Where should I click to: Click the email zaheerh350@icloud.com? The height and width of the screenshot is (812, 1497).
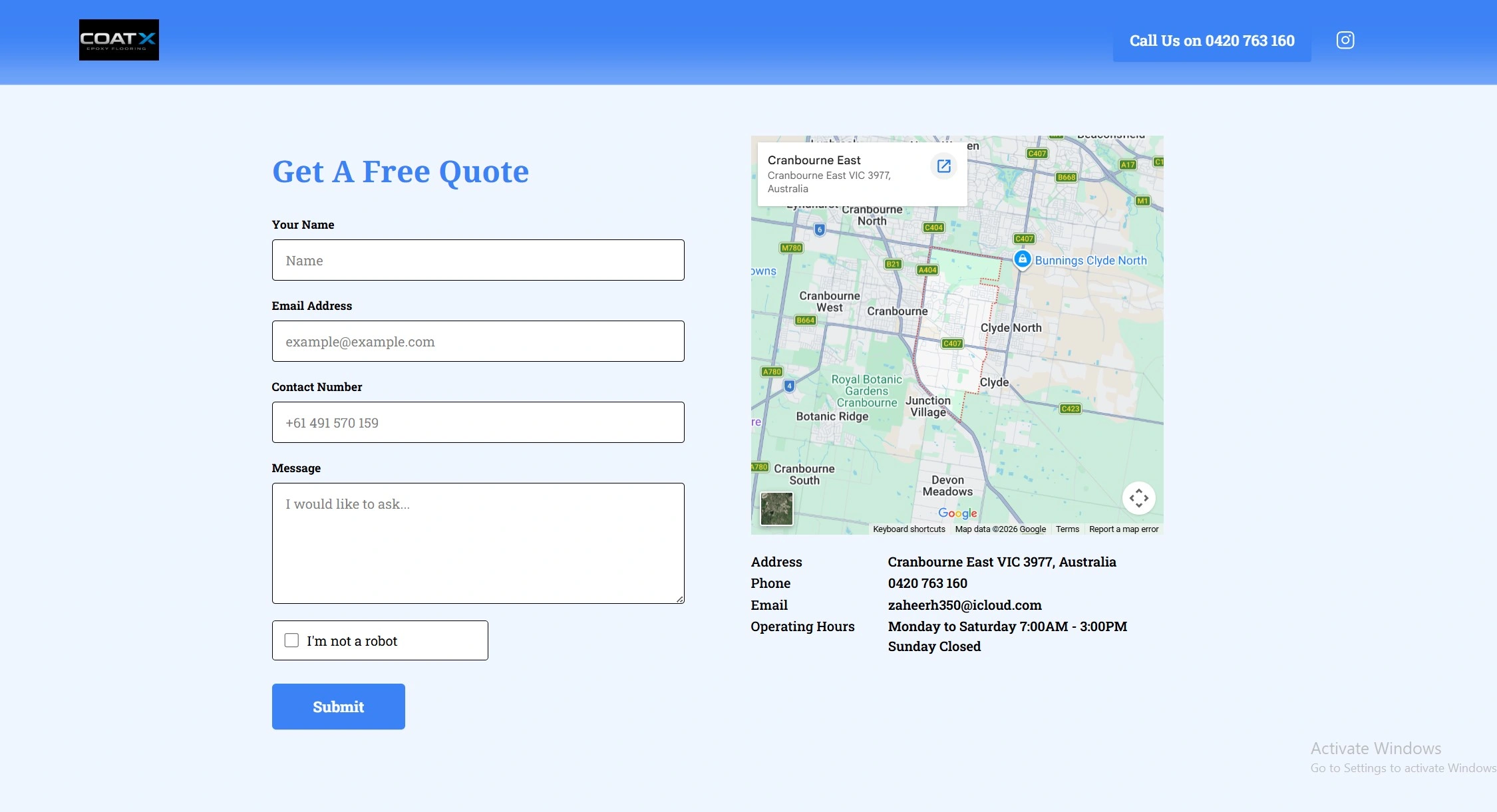965,605
